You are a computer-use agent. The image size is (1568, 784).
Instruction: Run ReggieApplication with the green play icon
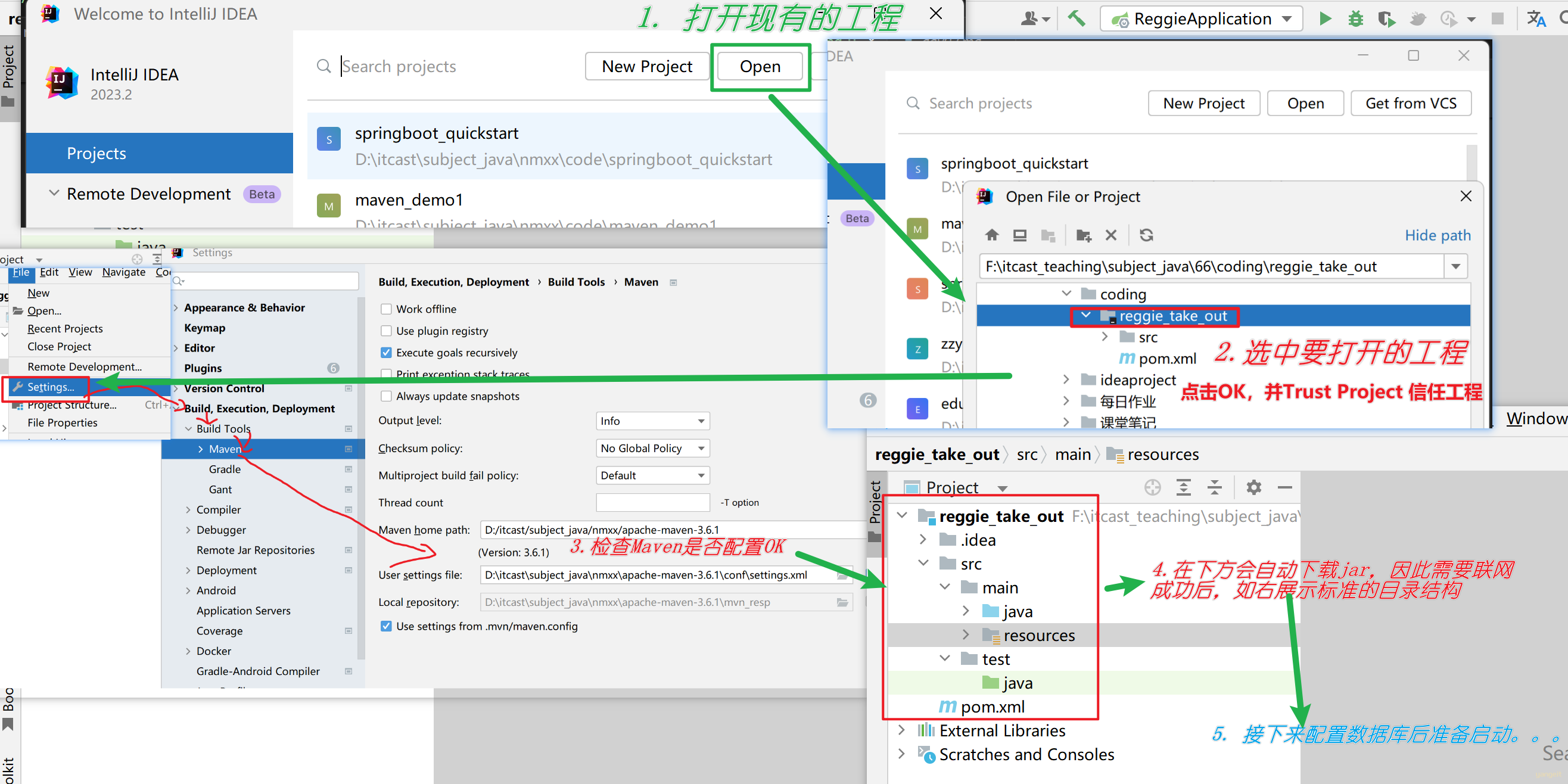click(1324, 19)
